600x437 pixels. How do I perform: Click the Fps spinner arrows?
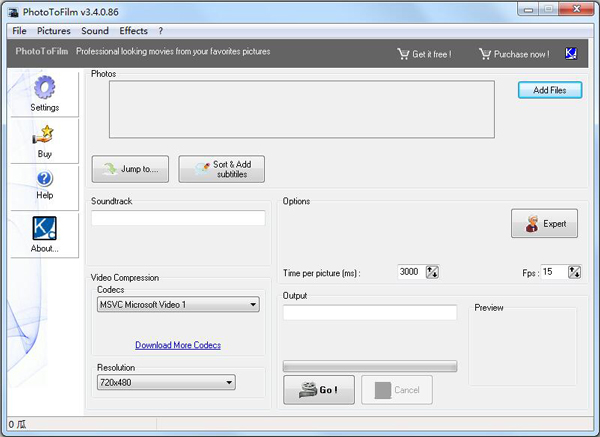tap(574, 272)
